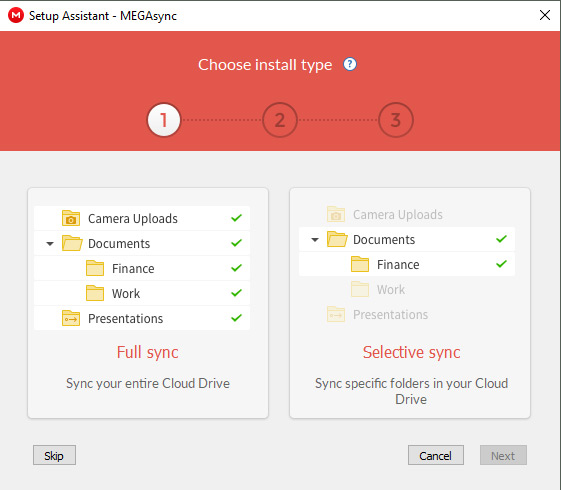561x490 pixels.
Task: Click Work checkmark in Full sync
Action: 236,293
